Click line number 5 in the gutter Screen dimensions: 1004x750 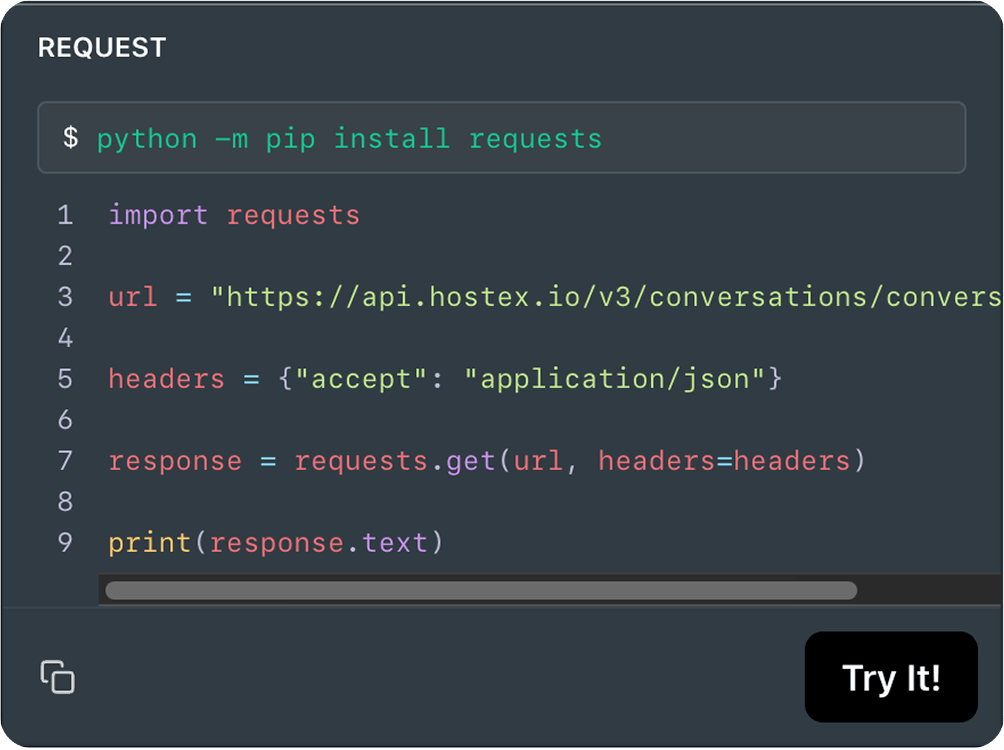[65, 379]
